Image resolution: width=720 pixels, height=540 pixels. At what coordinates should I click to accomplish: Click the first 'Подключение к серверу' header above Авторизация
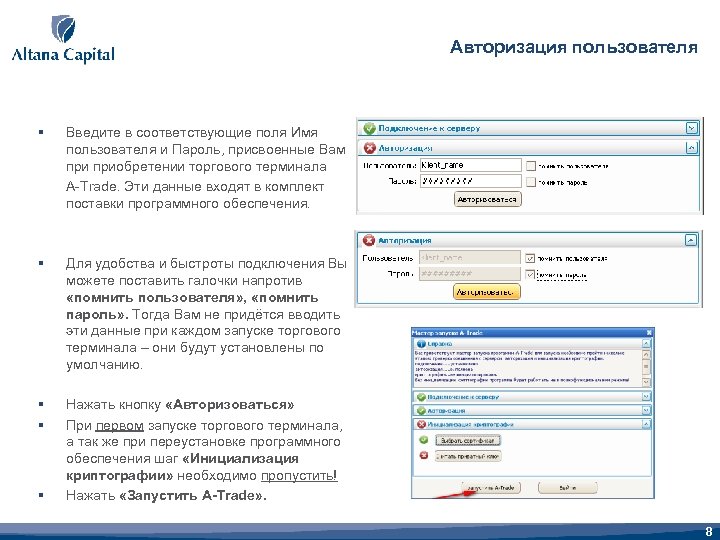[x=429, y=128]
